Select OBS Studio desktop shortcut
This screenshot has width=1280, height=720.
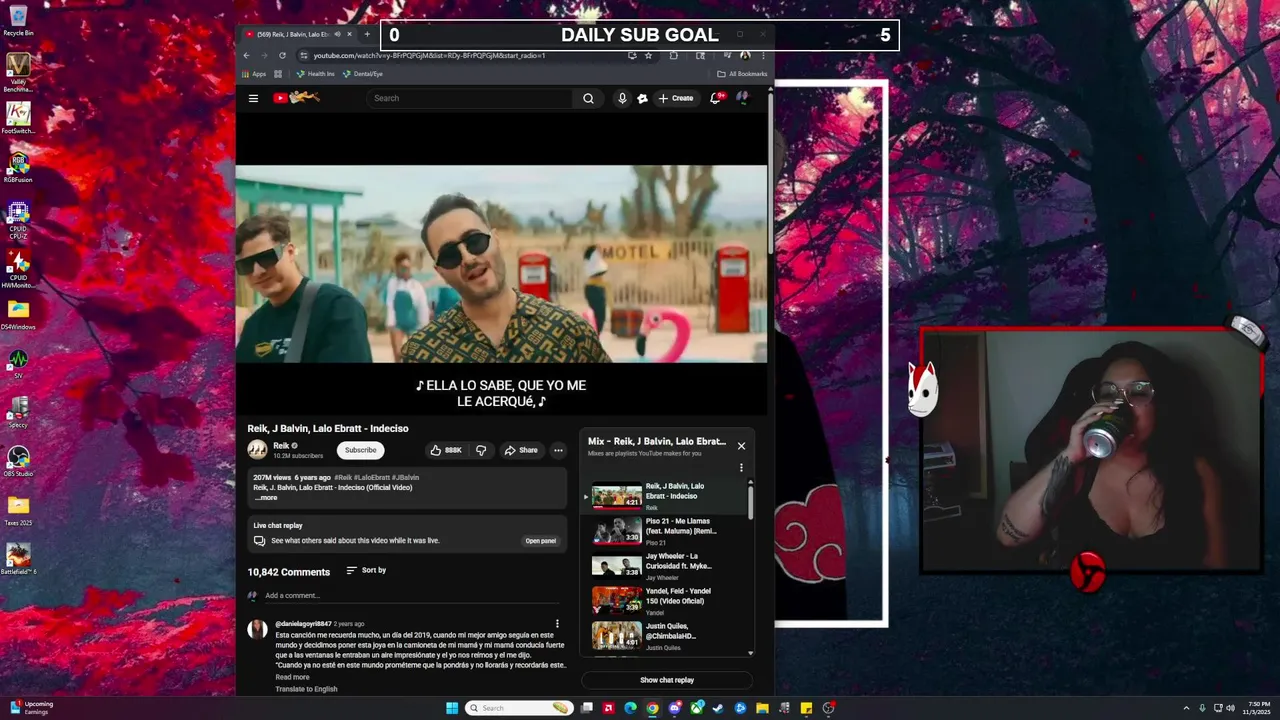tap(18, 461)
